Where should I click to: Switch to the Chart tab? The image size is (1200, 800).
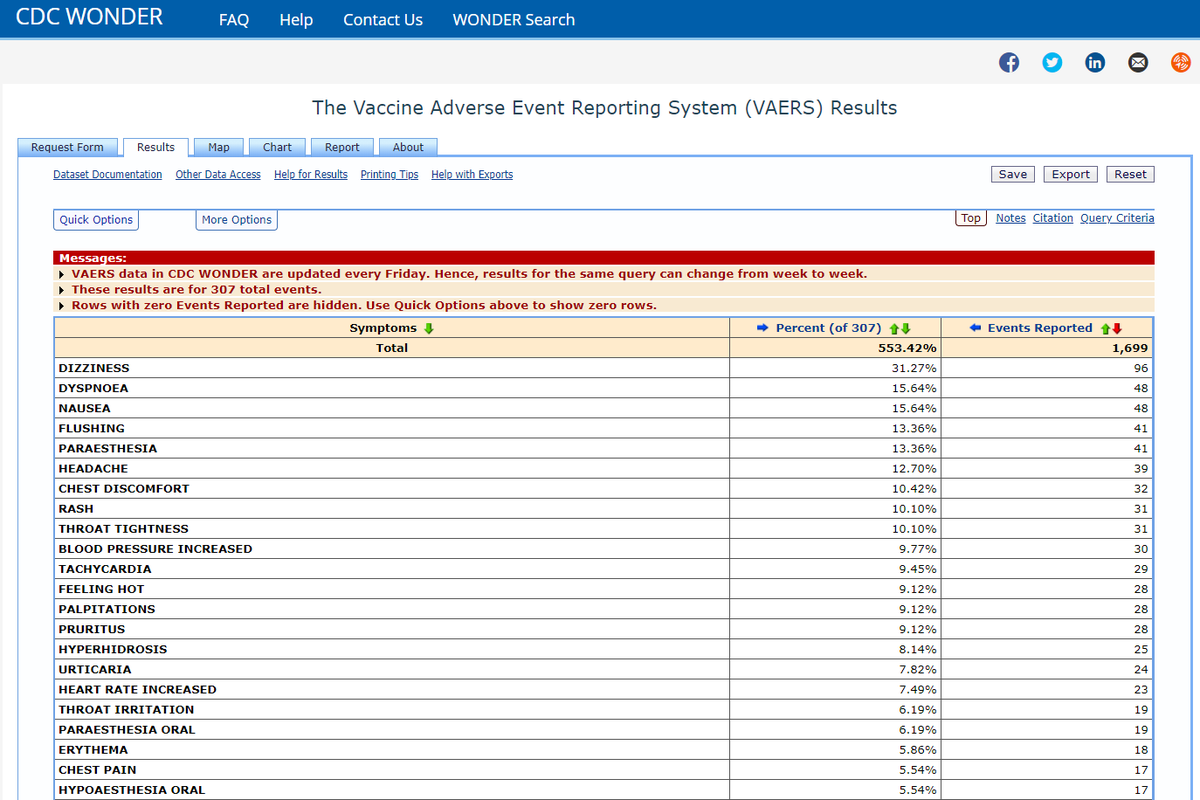pos(277,147)
